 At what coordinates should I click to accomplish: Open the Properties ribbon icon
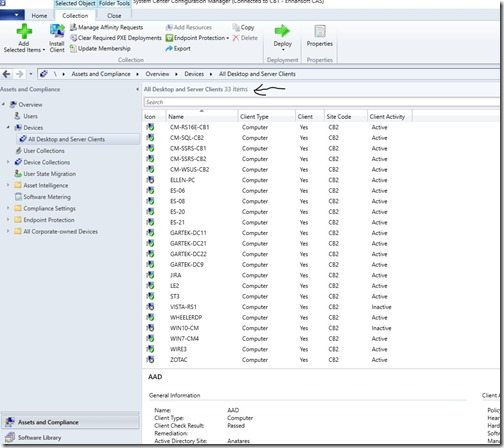[320, 31]
